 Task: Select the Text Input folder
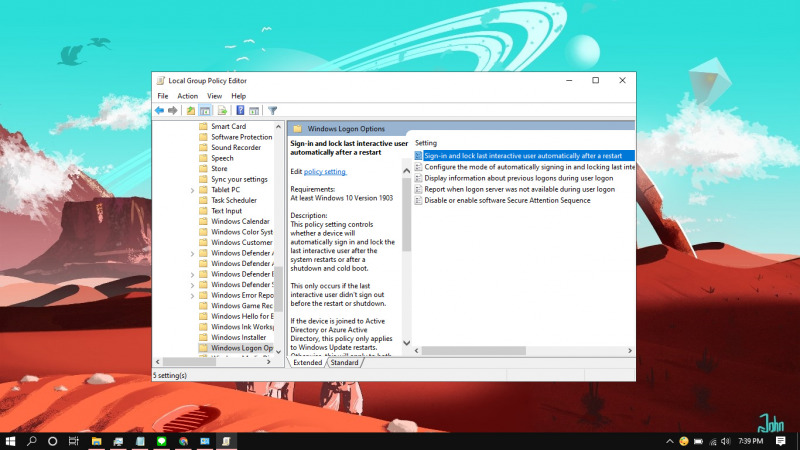tap(227, 211)
